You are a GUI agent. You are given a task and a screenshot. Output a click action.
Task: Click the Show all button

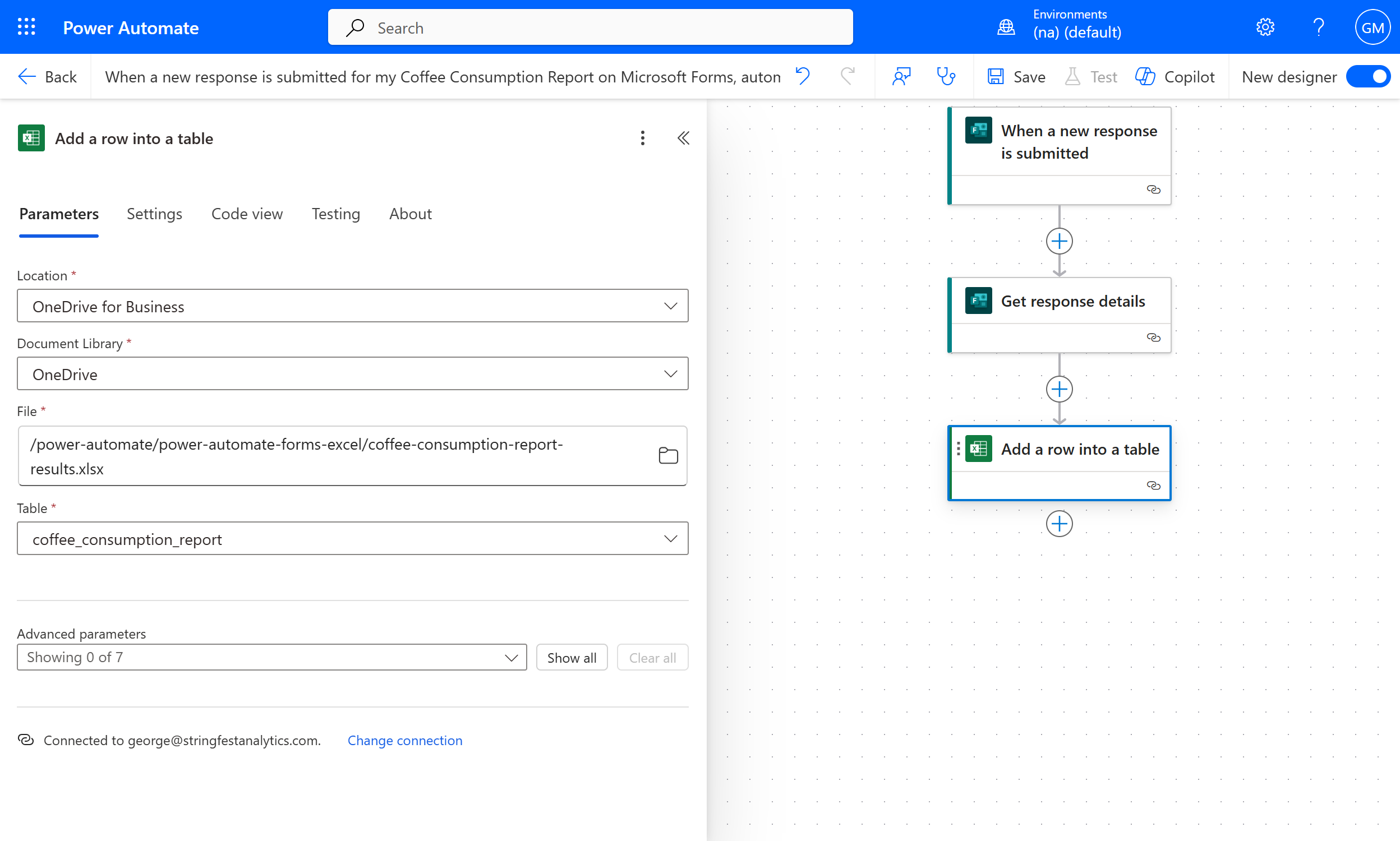pos(572,658)
